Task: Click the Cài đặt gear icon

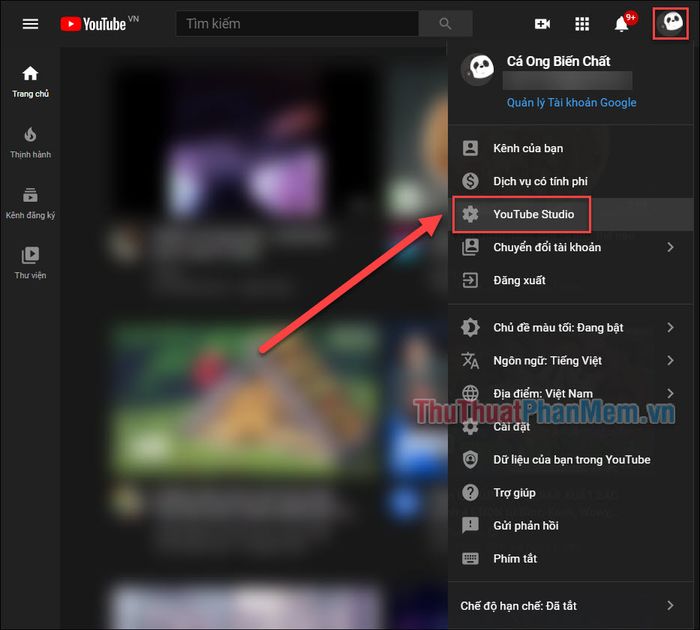Action: coord(470,426)
